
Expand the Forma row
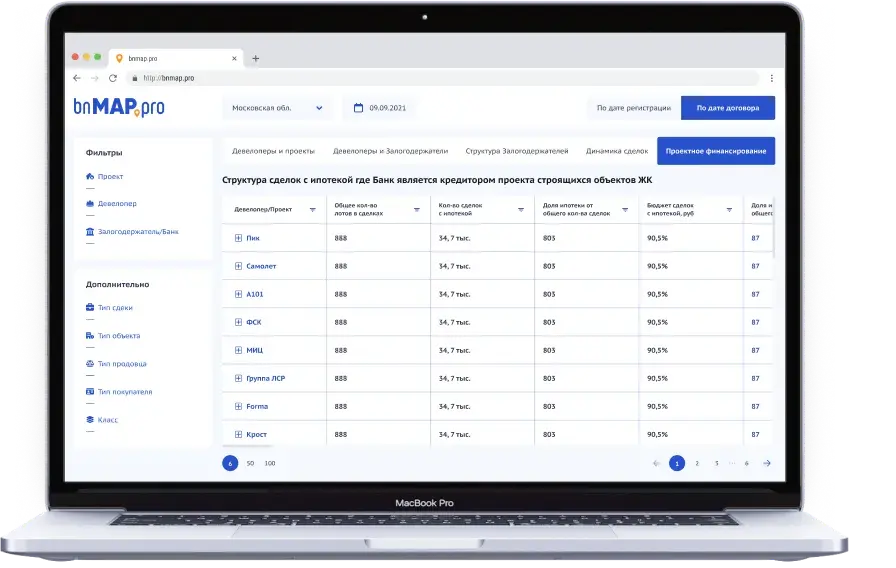[x=238, y=406]
